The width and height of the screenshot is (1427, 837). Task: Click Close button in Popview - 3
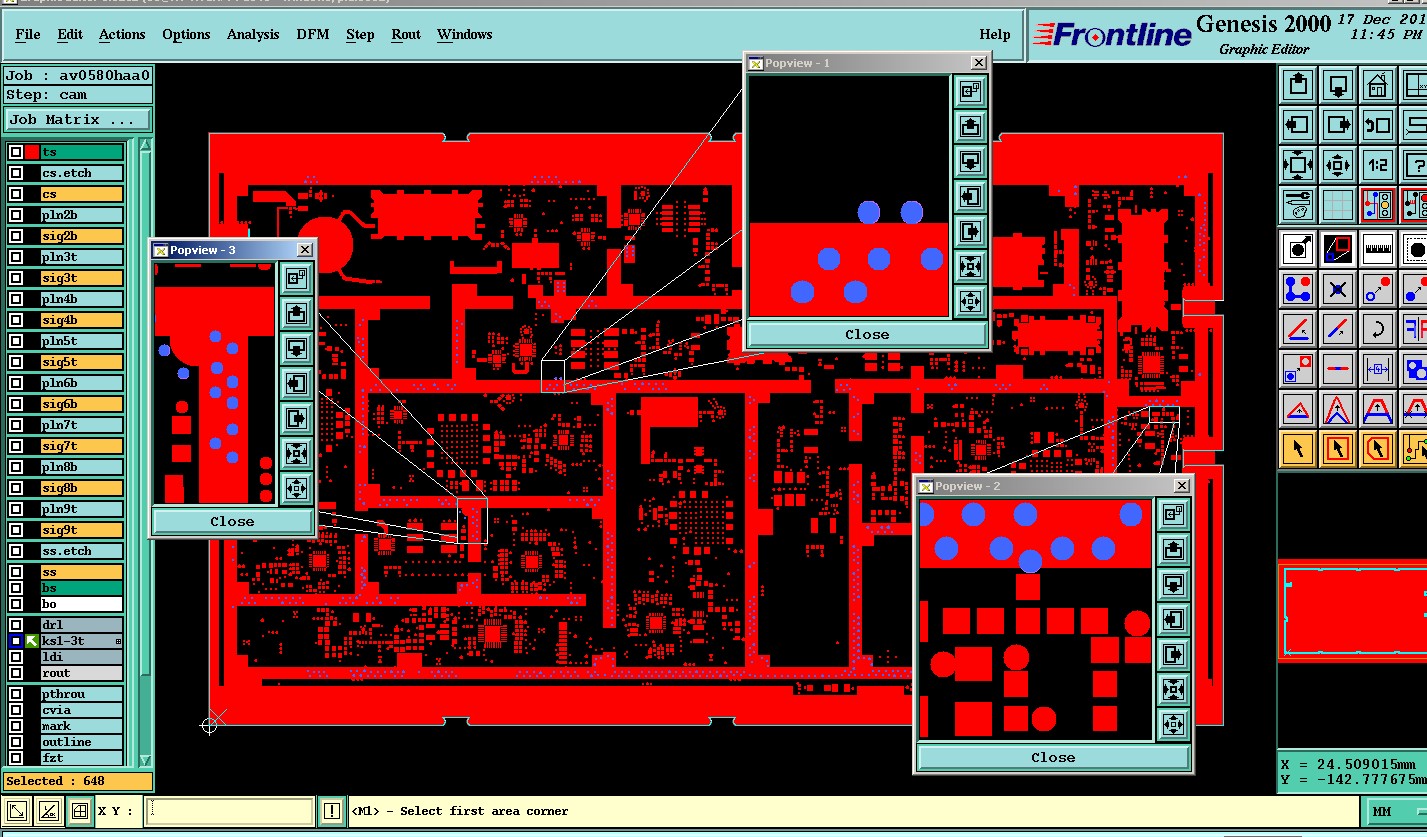click(232, 521)
